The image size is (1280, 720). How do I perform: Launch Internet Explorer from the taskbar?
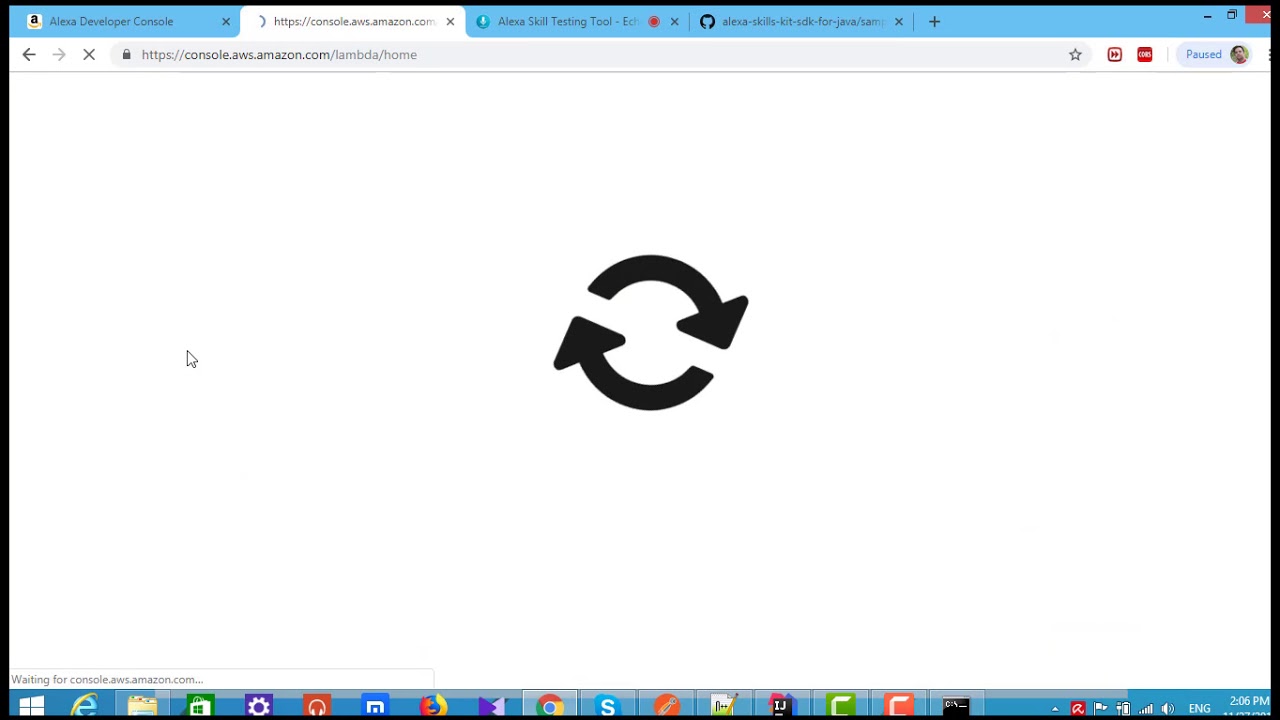[85, 707]
